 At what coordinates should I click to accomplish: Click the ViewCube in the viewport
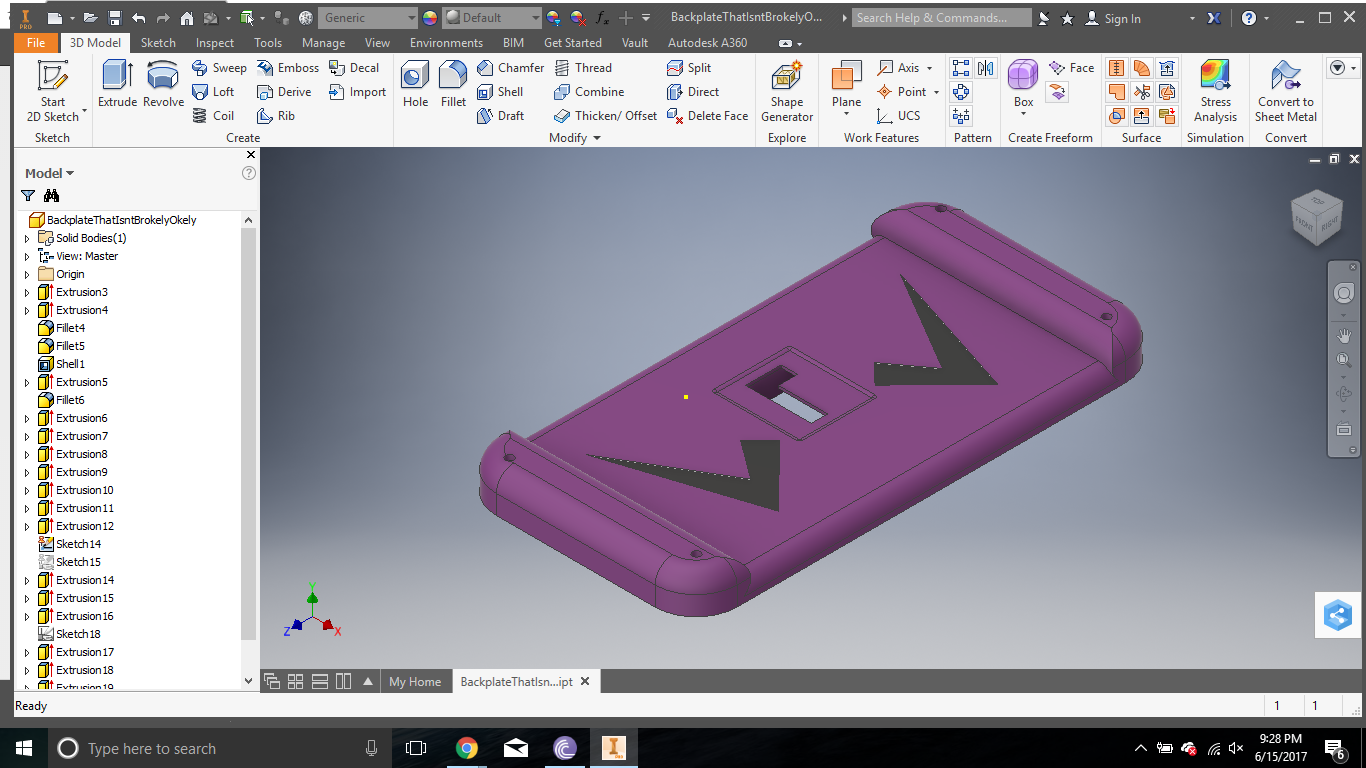1315,217
